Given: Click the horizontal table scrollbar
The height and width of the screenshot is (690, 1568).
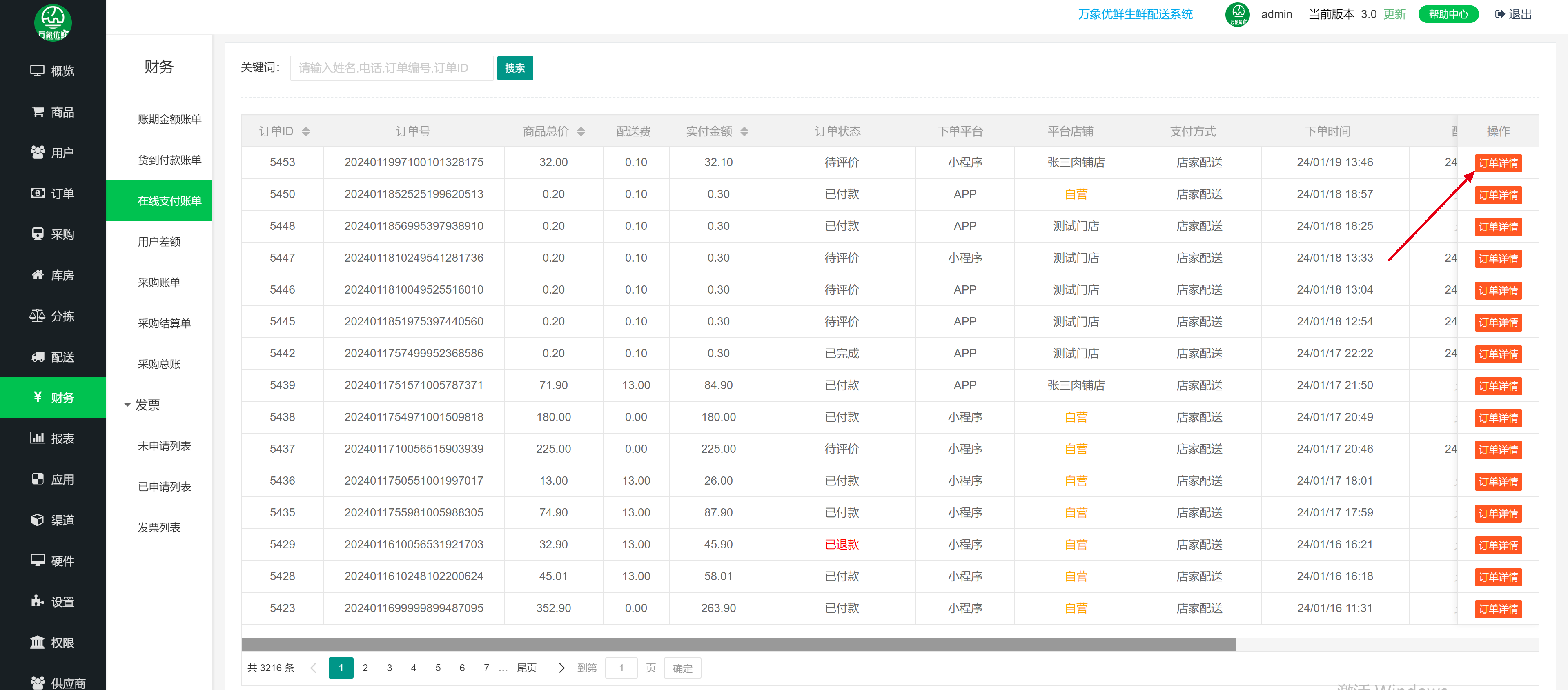Looking at the screenshot, I should (738, 644).
